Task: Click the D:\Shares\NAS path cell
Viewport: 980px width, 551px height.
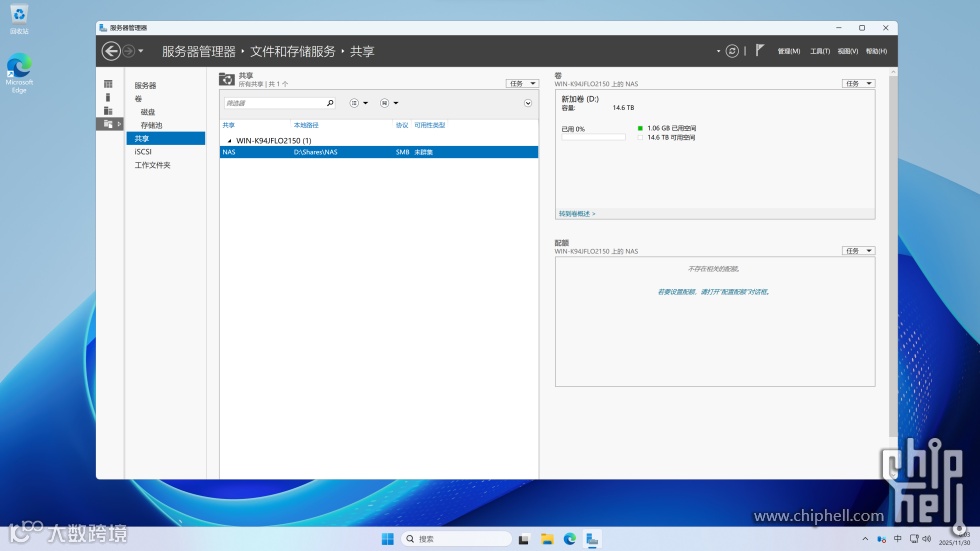Action: [316, 152]
